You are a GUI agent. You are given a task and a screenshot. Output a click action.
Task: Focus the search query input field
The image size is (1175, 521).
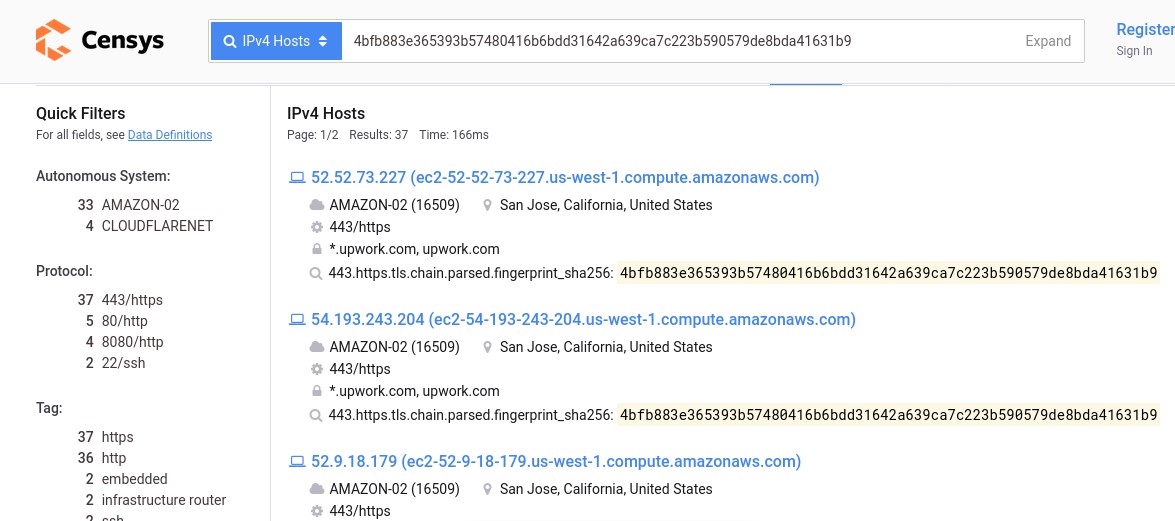click(682, 41)
